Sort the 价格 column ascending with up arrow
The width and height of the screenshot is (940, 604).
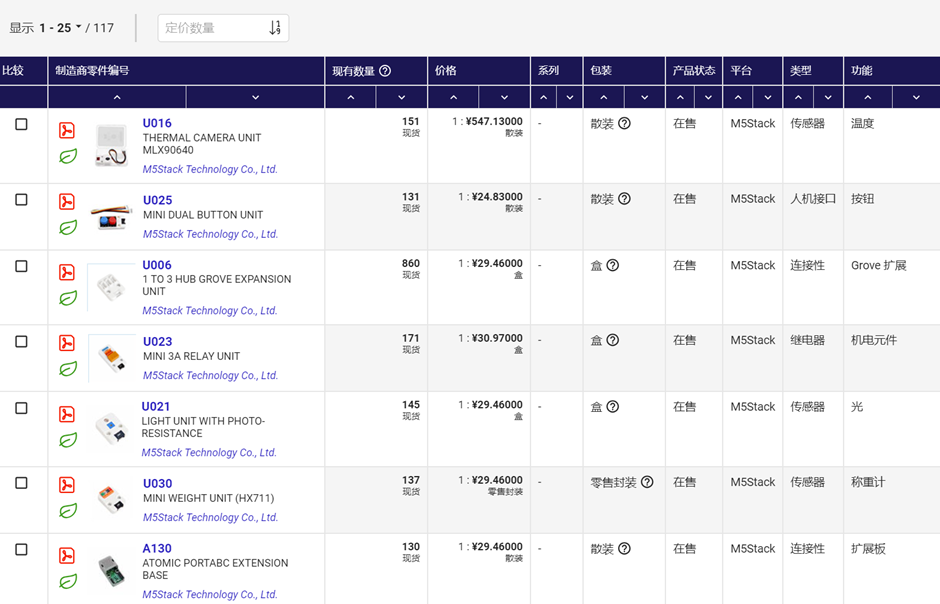453,97
